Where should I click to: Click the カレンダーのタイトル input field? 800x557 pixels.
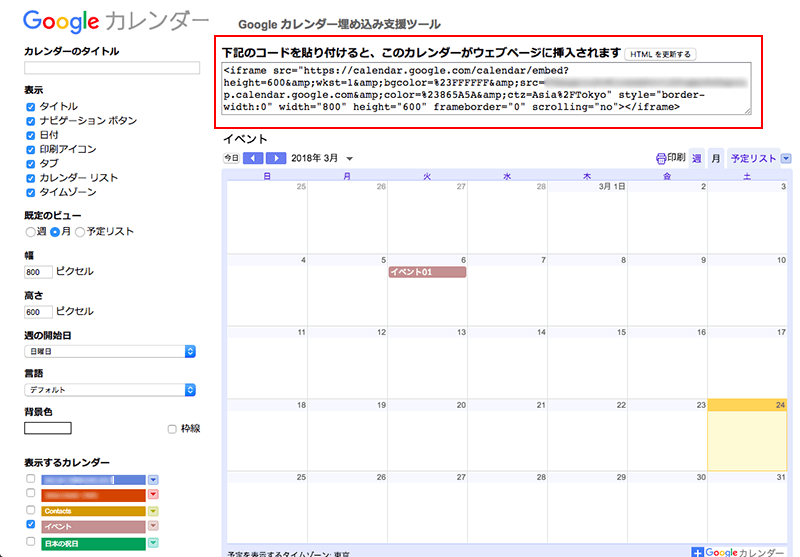[112, 68]
